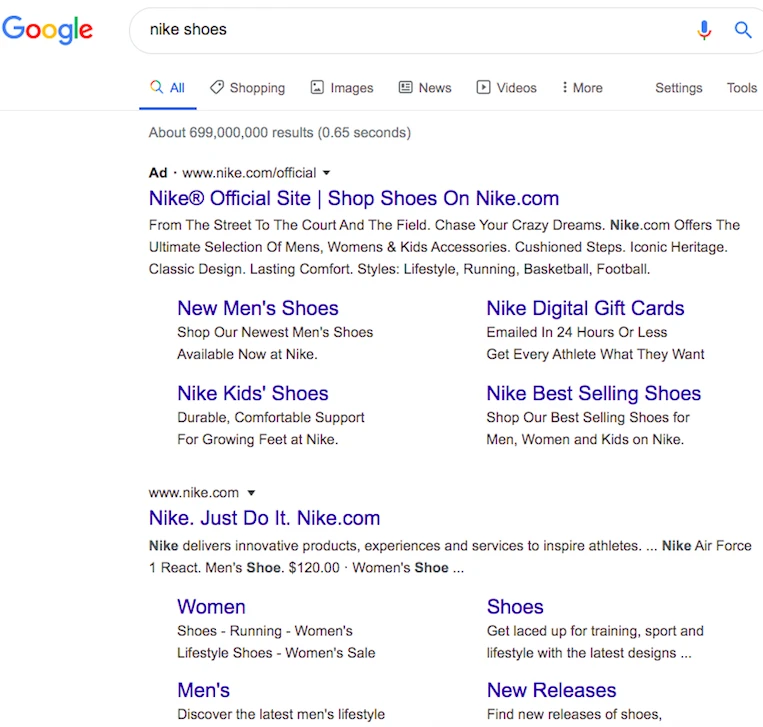Click the www.nike.com organic URL text
The image size is (763, 727).
pyautogui.click(x=194, y=493)
